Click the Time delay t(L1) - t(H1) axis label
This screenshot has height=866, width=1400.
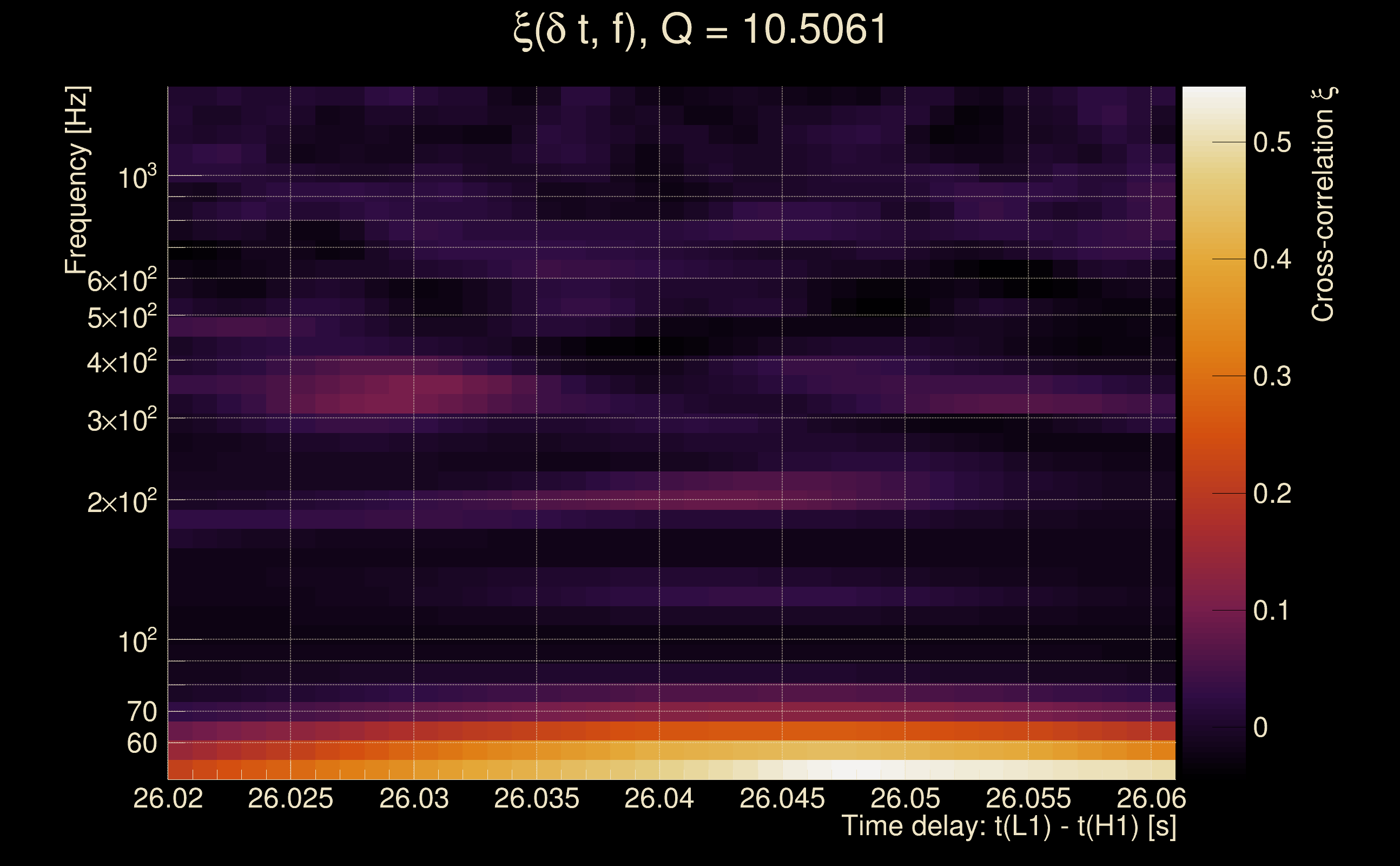[x=1008, y=826]
